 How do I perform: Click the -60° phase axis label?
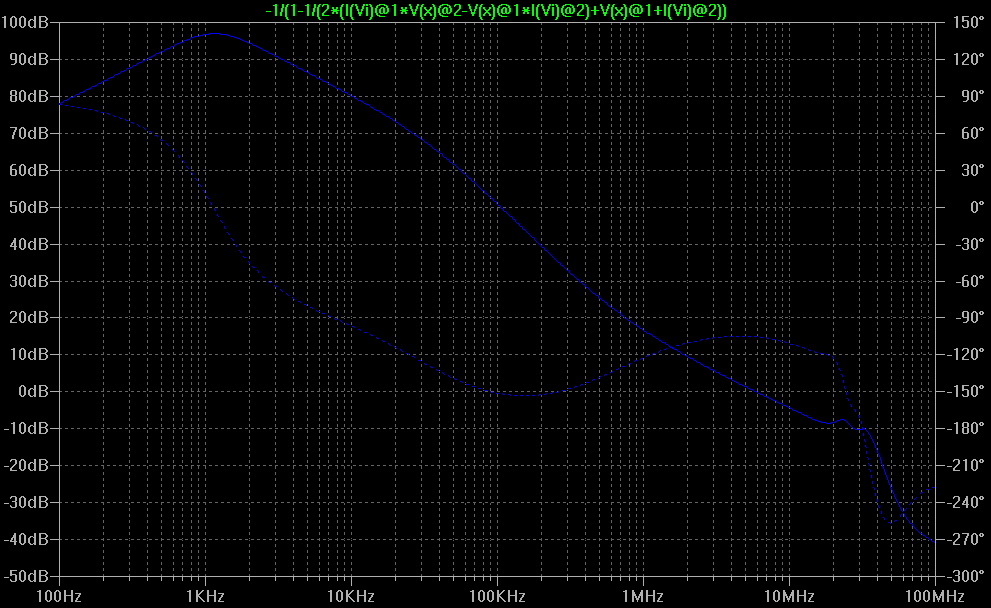pos(970,281)
